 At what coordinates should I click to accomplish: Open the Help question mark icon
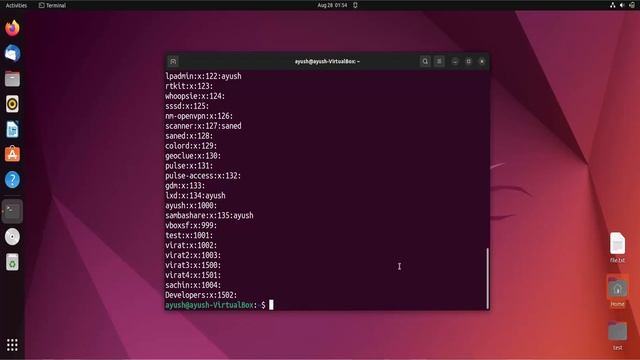click(12, 180)
